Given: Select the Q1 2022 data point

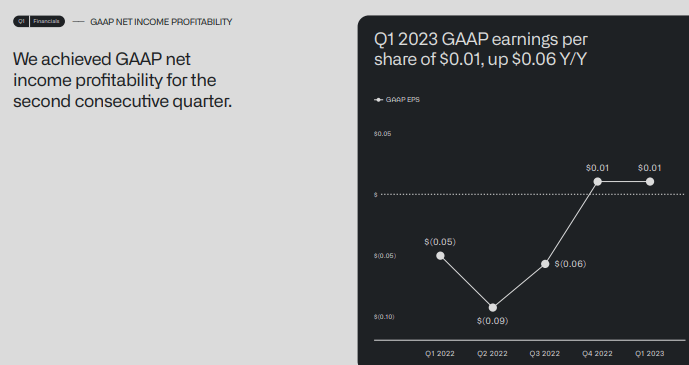Looking at the screenshot, I should tap(440, 256).
